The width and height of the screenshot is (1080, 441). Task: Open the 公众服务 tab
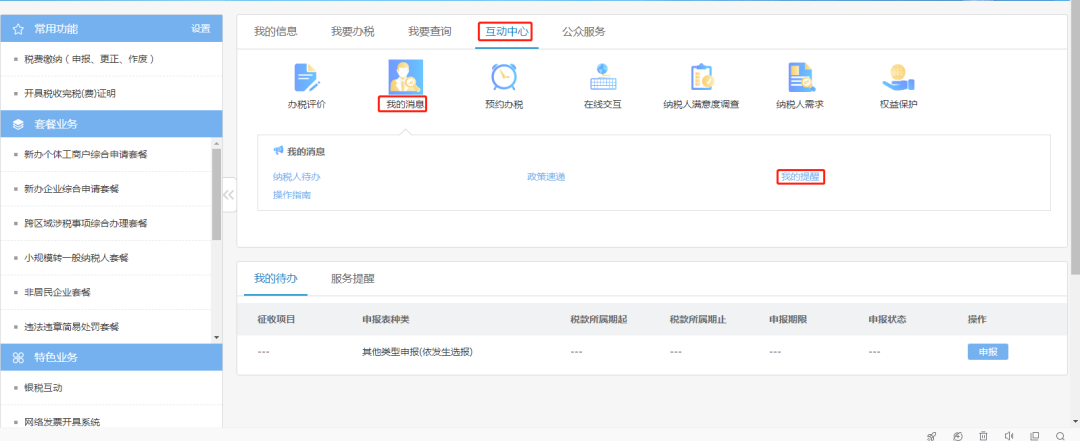[x=583, y=31]
